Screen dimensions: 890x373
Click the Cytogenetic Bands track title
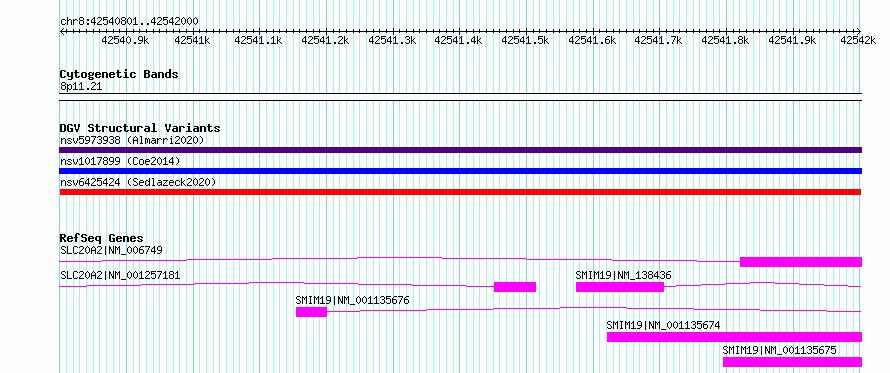(x=119, y=74)
